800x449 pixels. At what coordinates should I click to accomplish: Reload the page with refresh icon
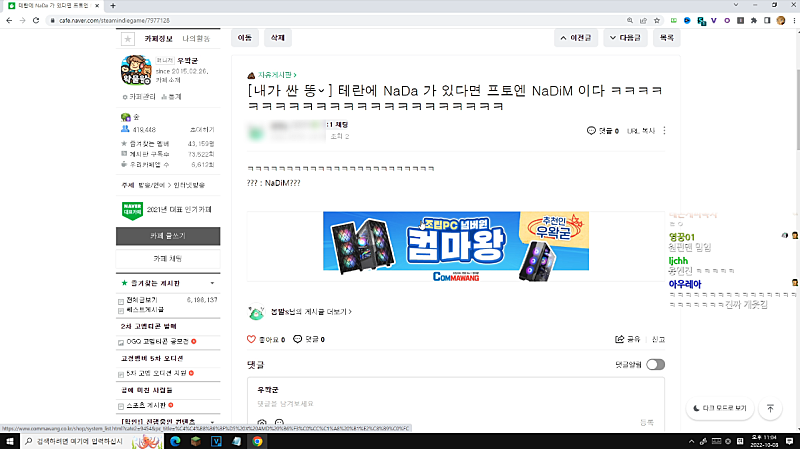click(36, 20)
